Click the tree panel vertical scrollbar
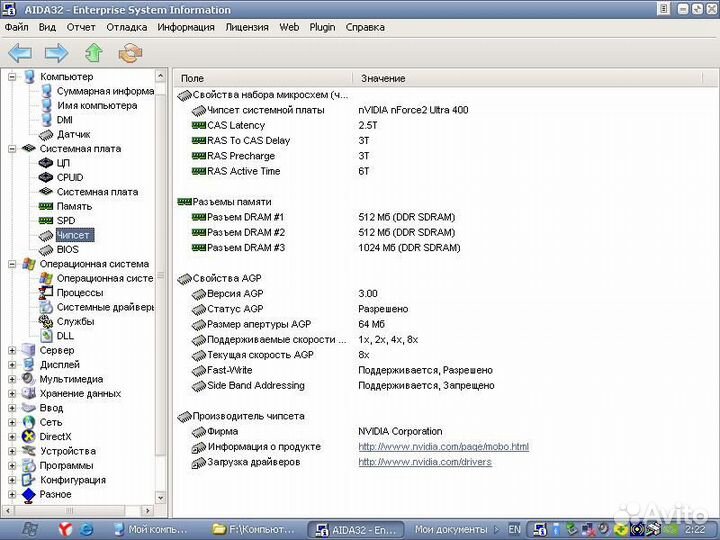This screenshot has width=720, height=540. pos(162,300)
